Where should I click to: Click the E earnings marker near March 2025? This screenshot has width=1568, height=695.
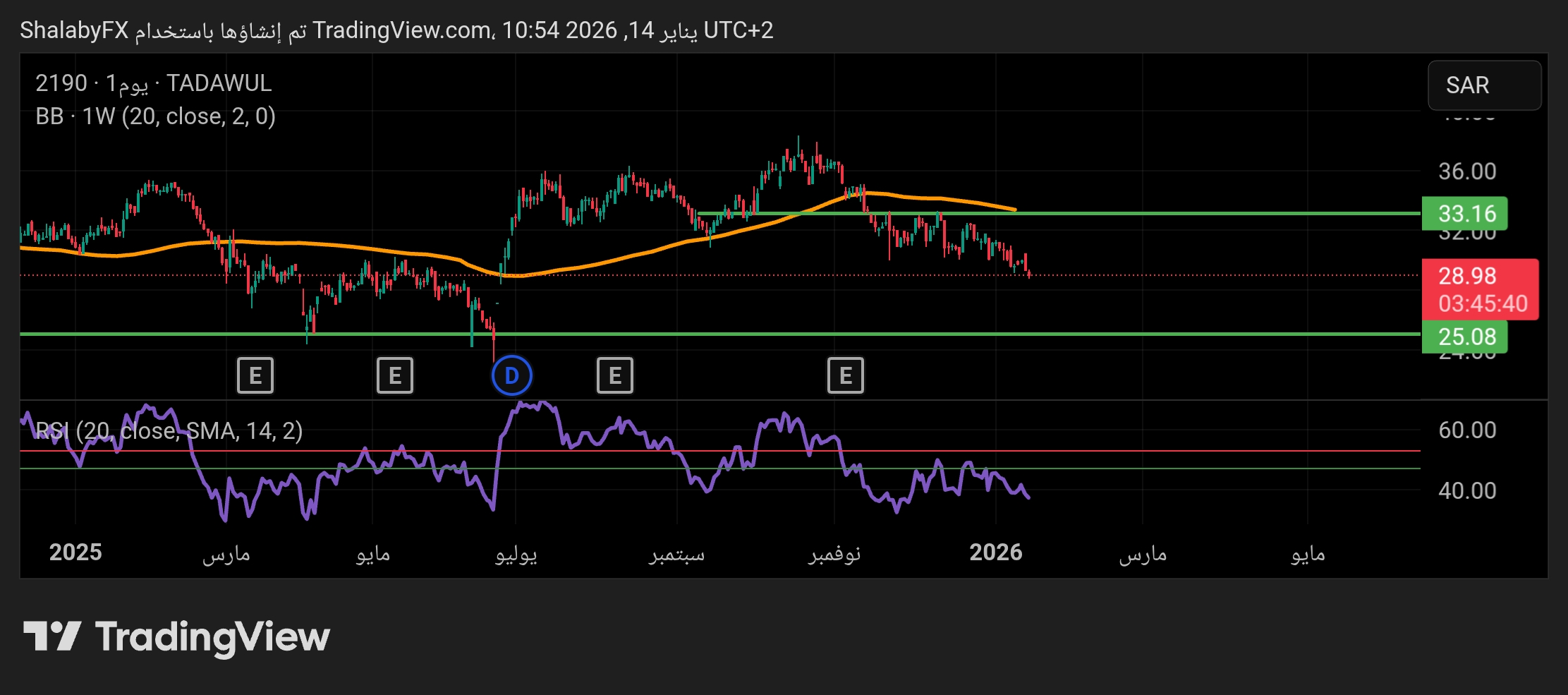pos(255,376)
